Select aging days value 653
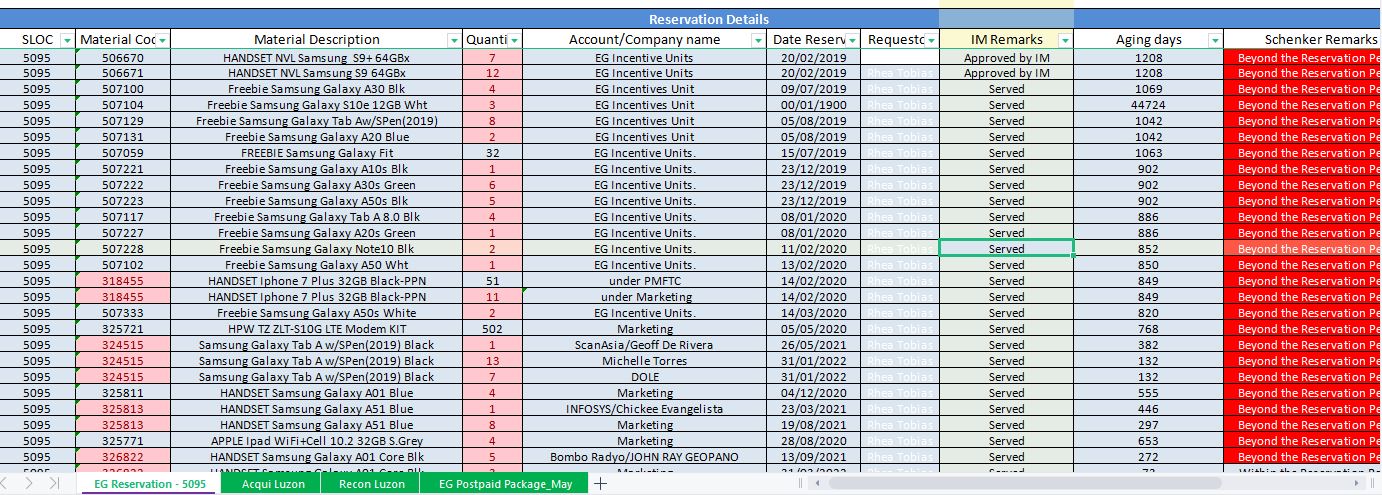 coord(1148,441)
